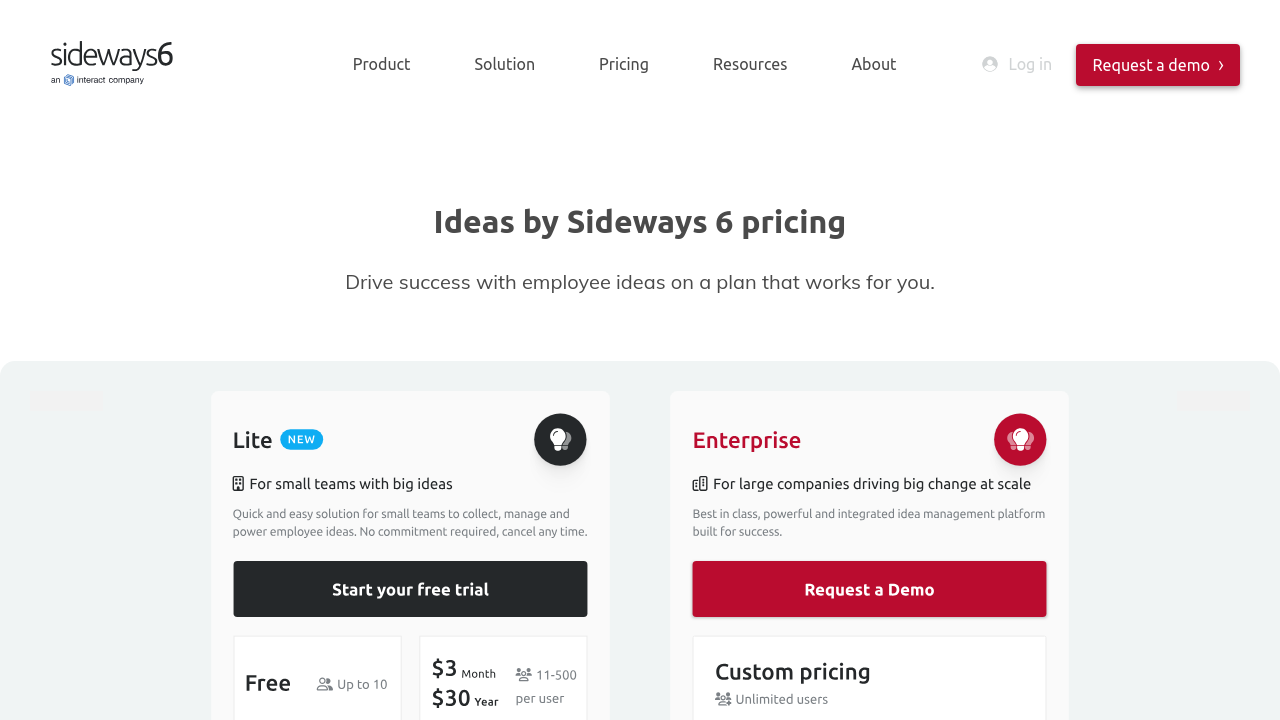This screenshot has width=1280, height=720.
Task: Start your free trial of Lite
Action: point(410,589)
